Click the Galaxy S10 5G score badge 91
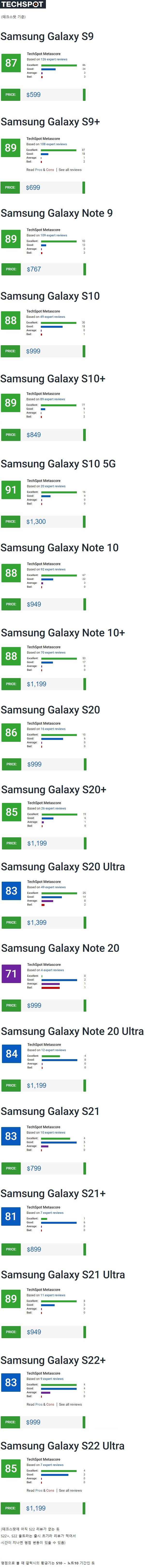The width and height of the screenshot is (145, 1568). pos(11,490)
